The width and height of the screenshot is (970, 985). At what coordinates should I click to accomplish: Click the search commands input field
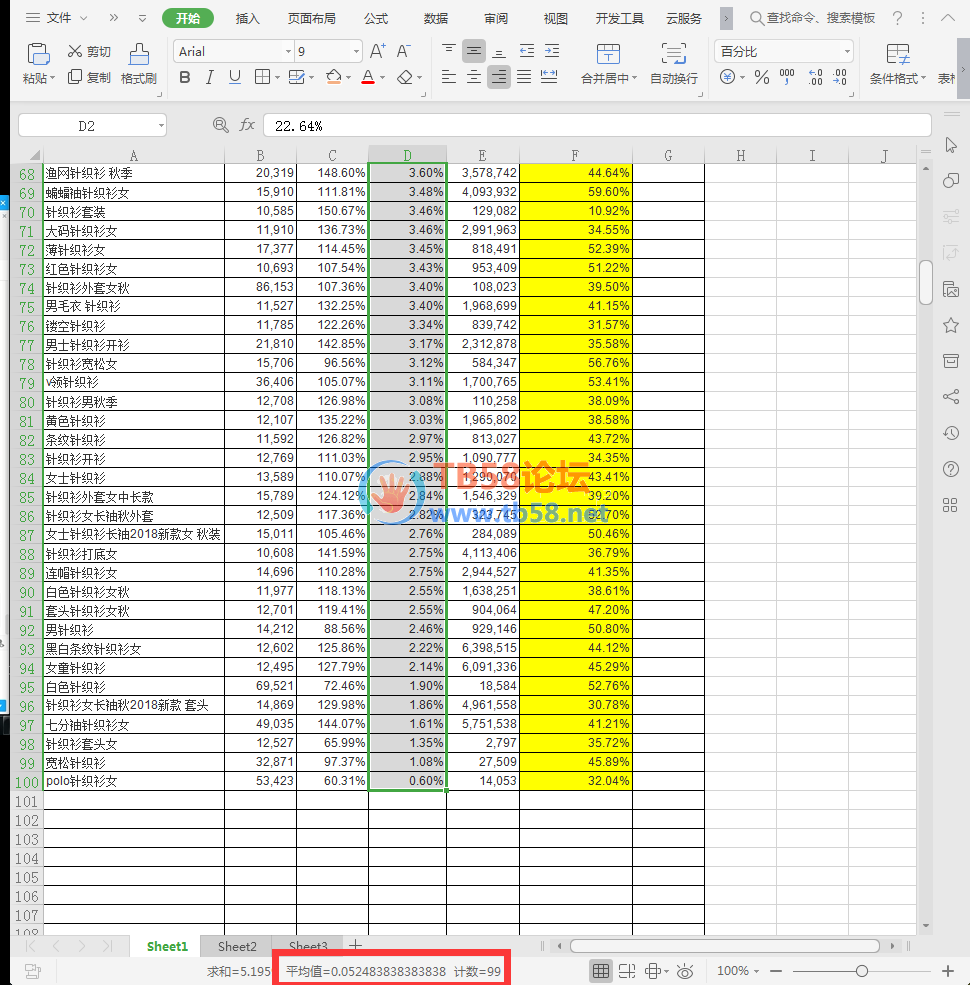pyautogui.click(x=820, y=18)
